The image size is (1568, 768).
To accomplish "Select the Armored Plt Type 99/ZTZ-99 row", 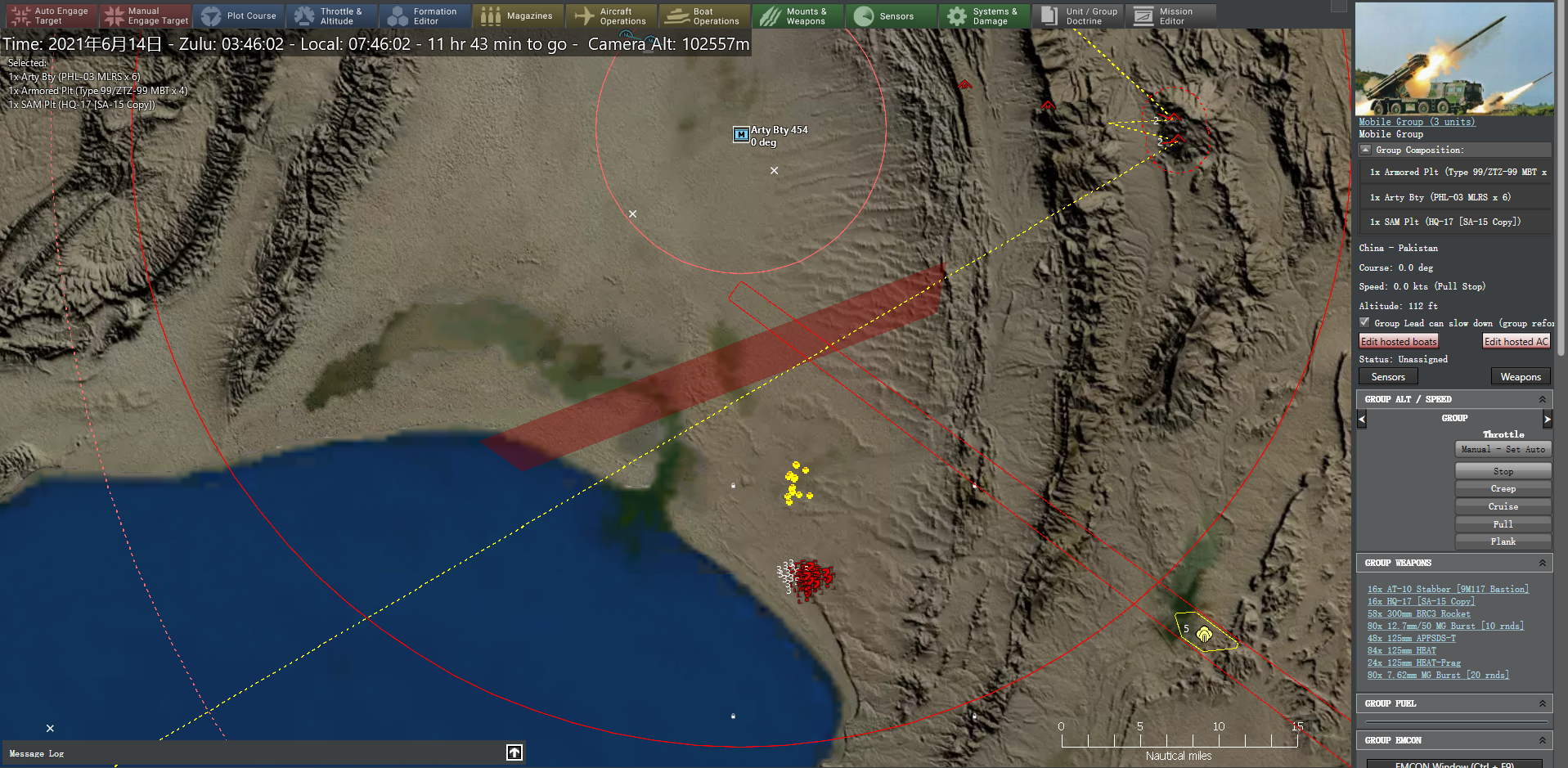I will coord(1458,173).
